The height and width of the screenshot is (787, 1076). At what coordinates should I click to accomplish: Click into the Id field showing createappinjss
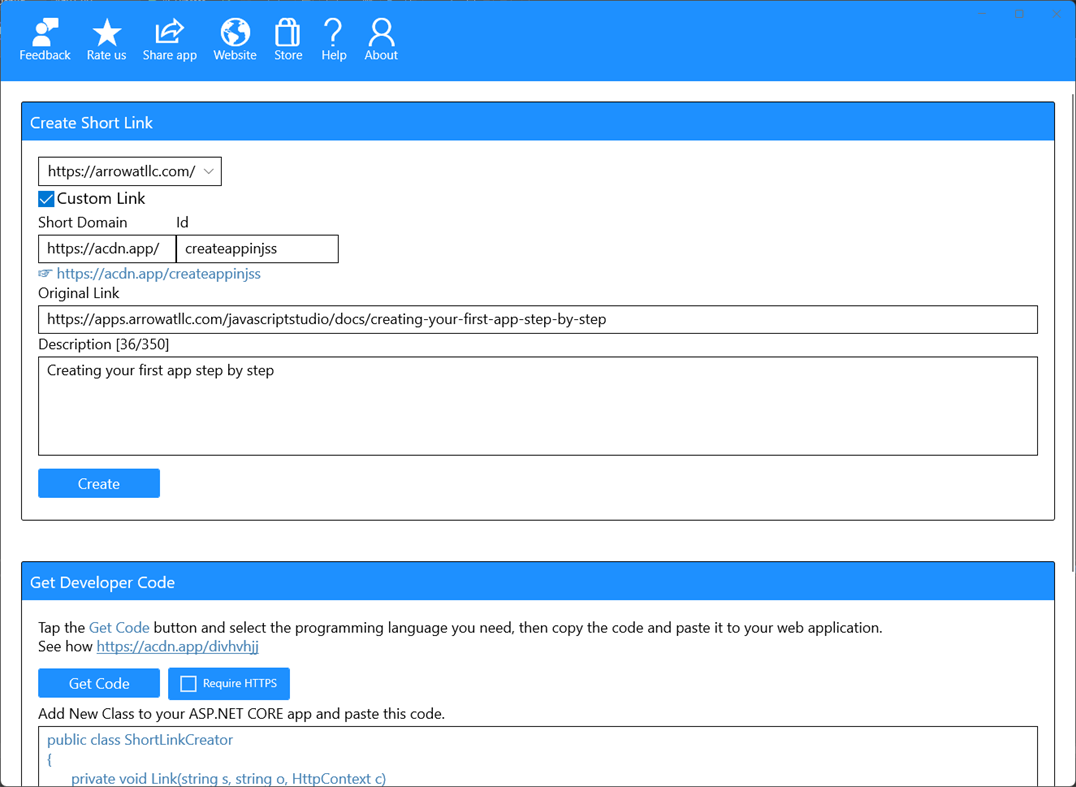click(257, 248)
